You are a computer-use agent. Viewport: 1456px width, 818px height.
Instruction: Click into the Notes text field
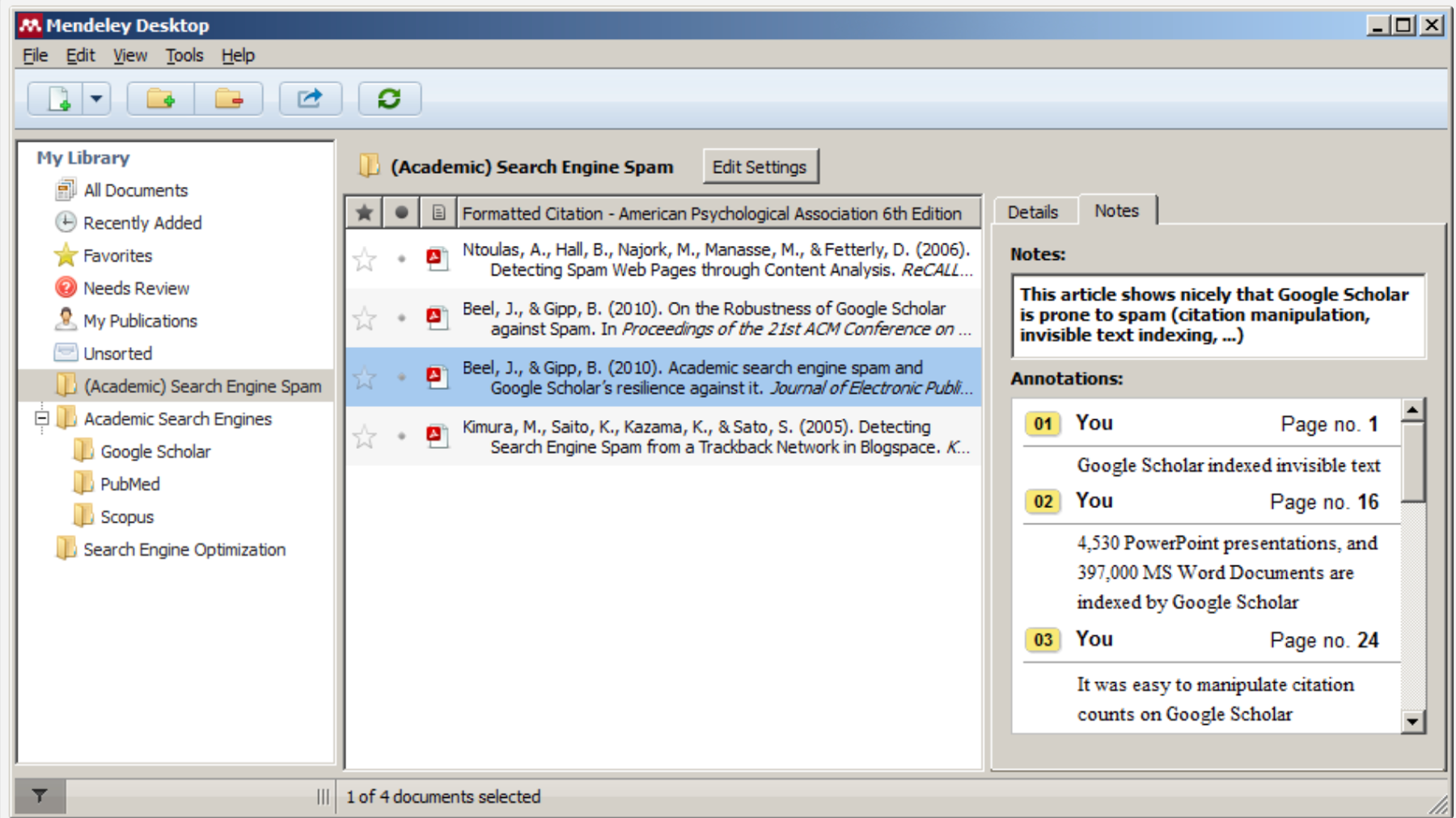[1218, 316]
